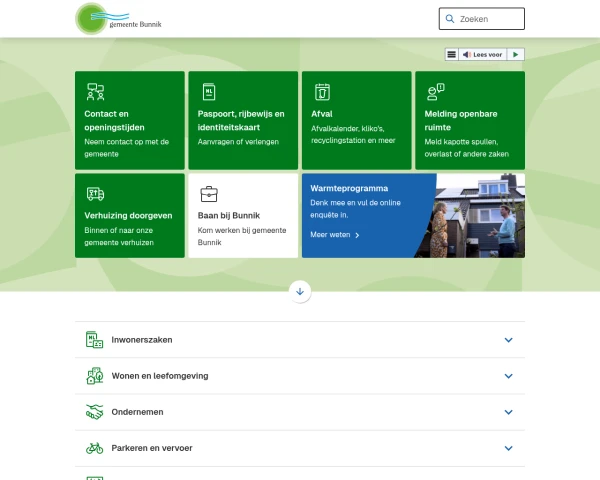Open Melding openbare ruimte heading

click(461, 121)
